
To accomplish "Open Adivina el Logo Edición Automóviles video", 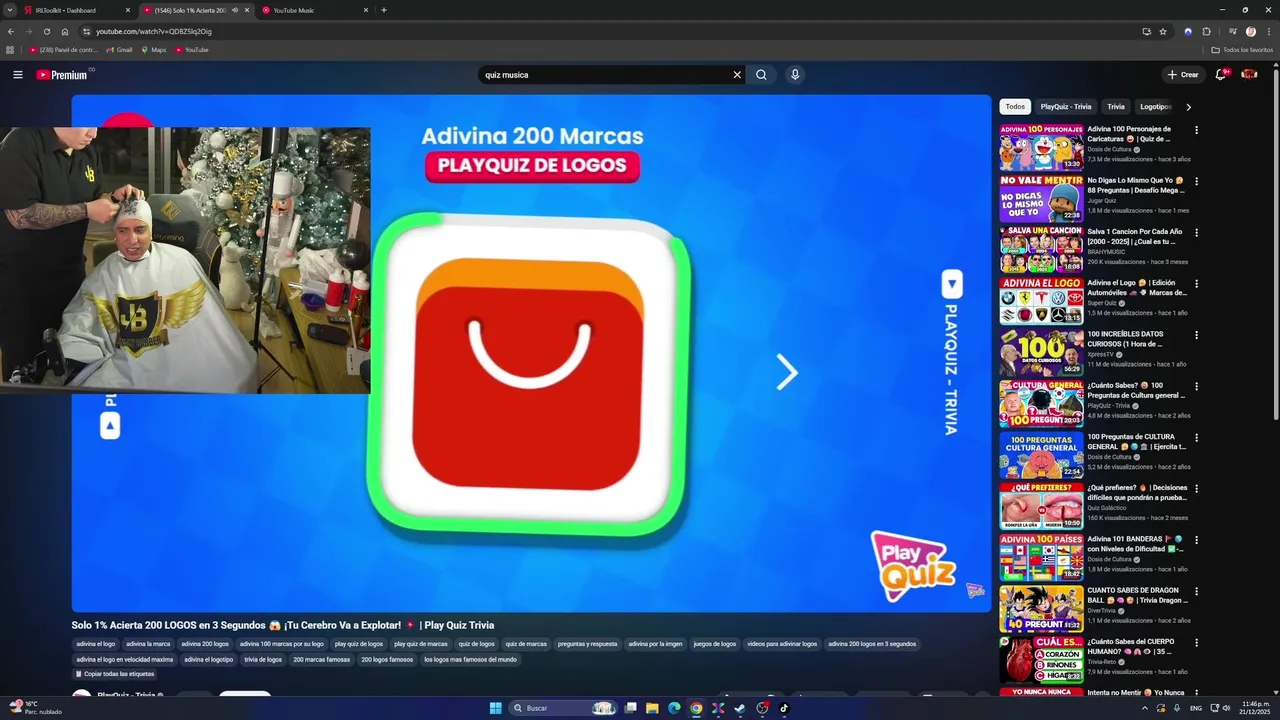I will coord(1137,288).
